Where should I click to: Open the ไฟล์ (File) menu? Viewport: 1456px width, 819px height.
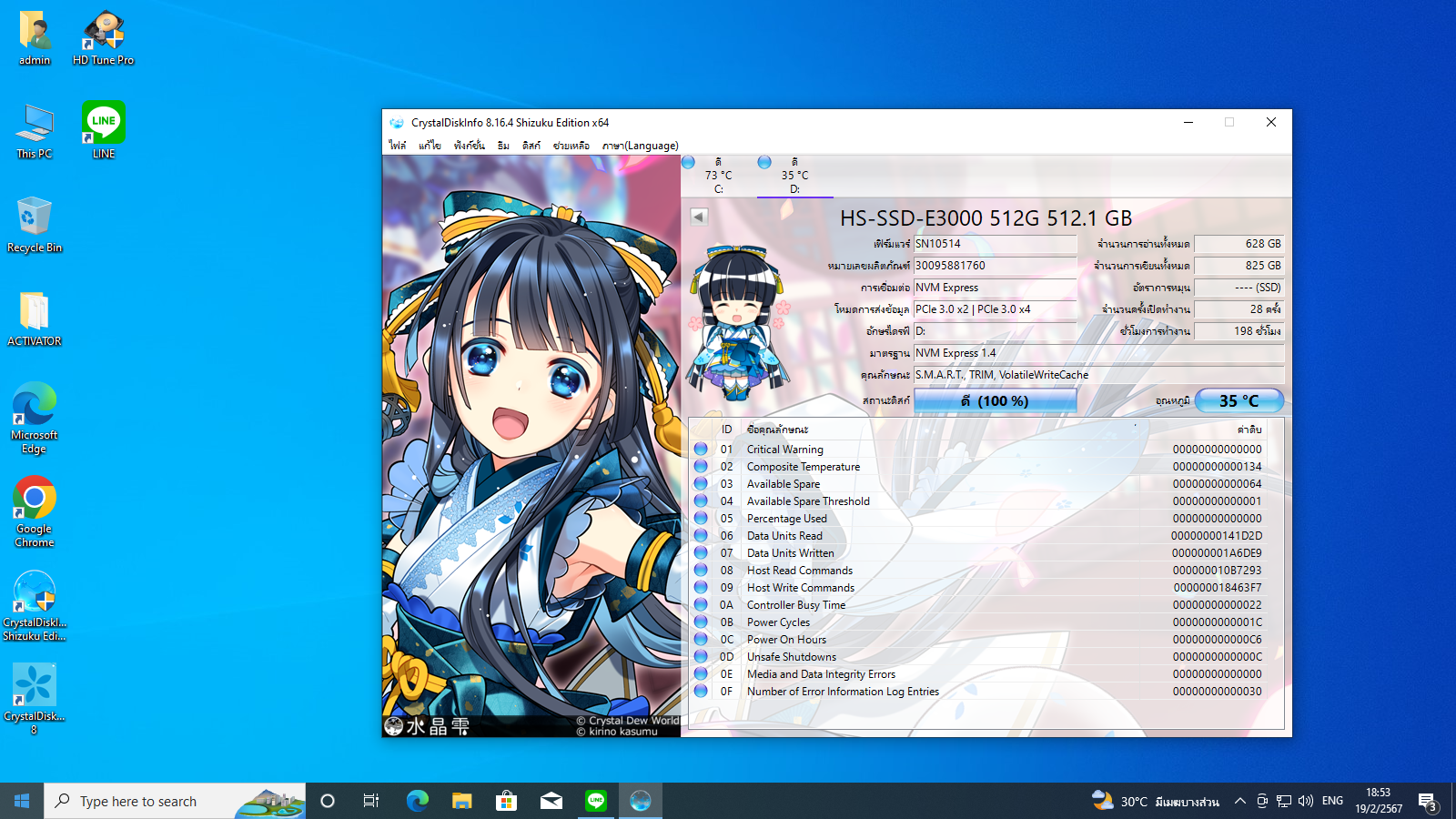click(x=398, y=146)
